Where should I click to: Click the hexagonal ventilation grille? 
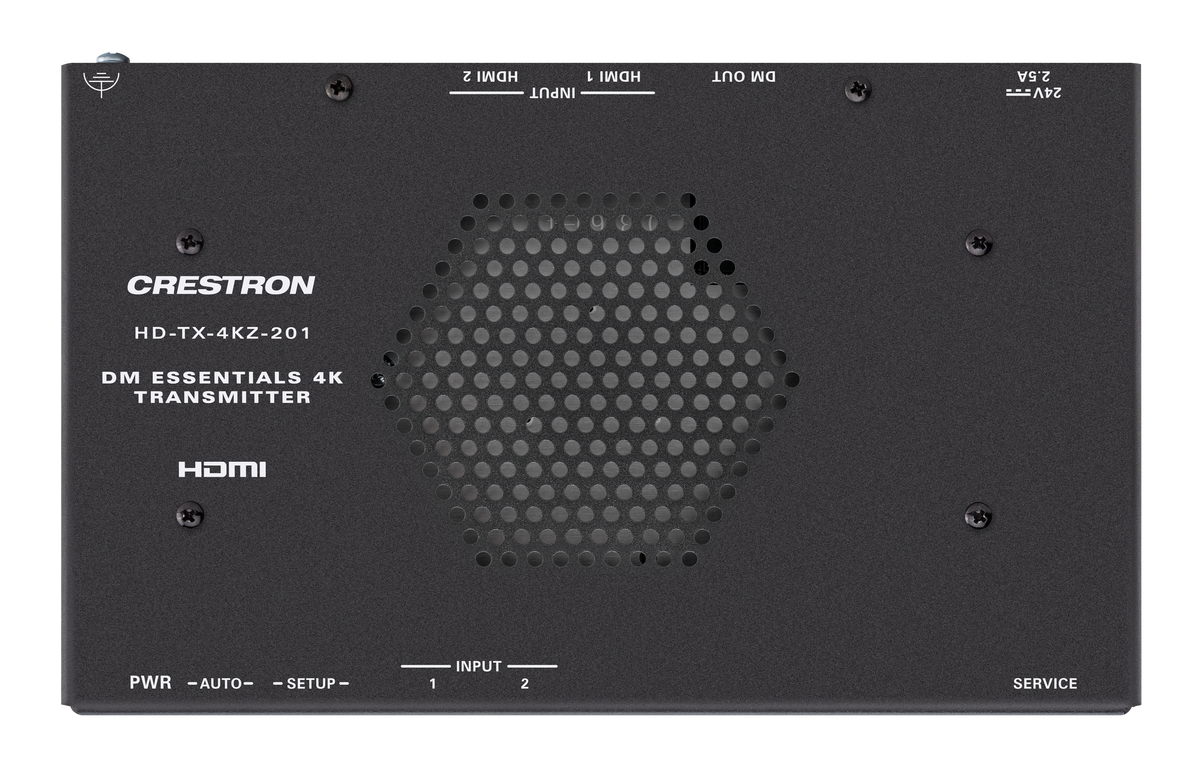pos(590,380)
